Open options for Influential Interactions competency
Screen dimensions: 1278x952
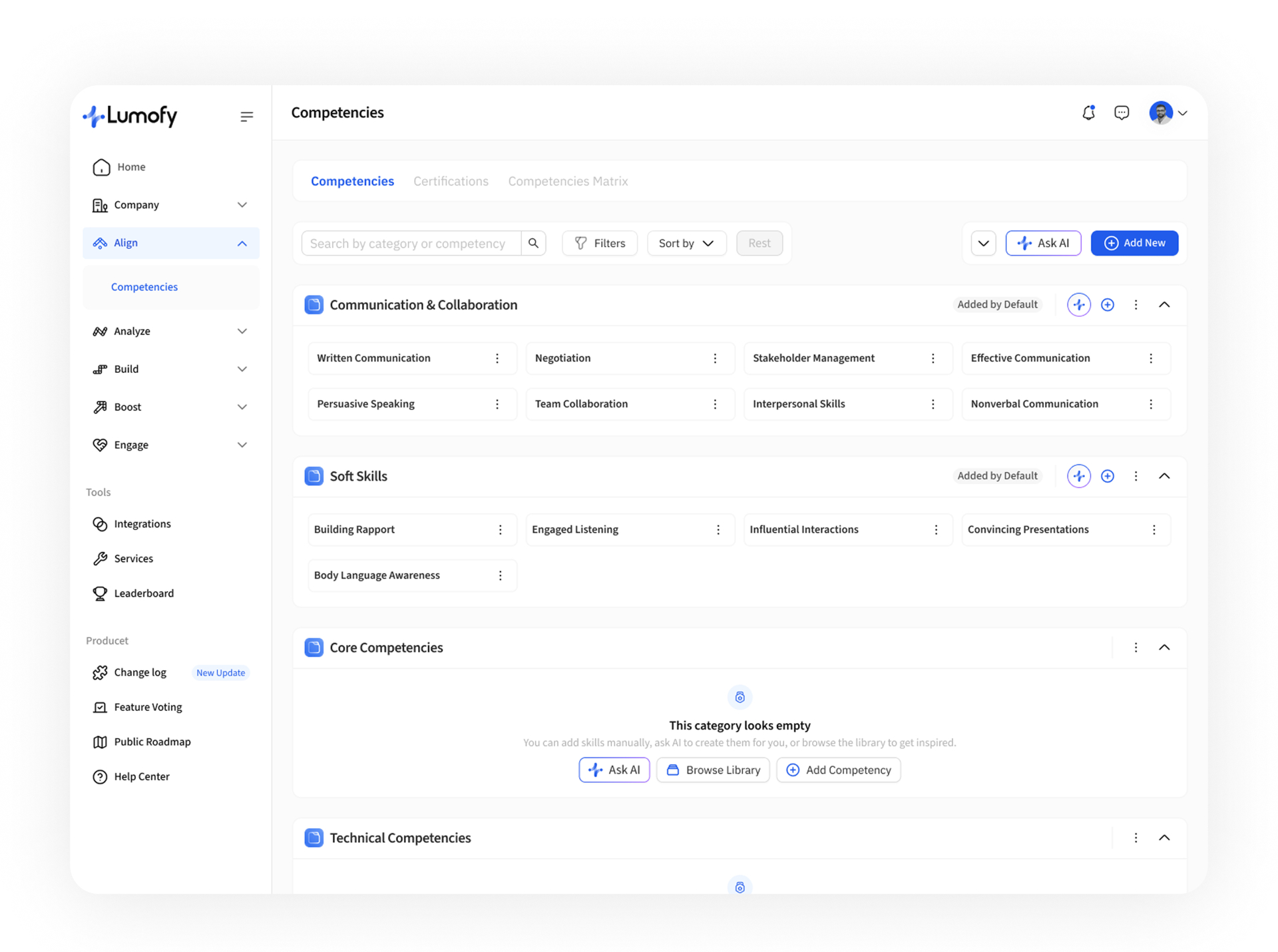coord(937,529)
